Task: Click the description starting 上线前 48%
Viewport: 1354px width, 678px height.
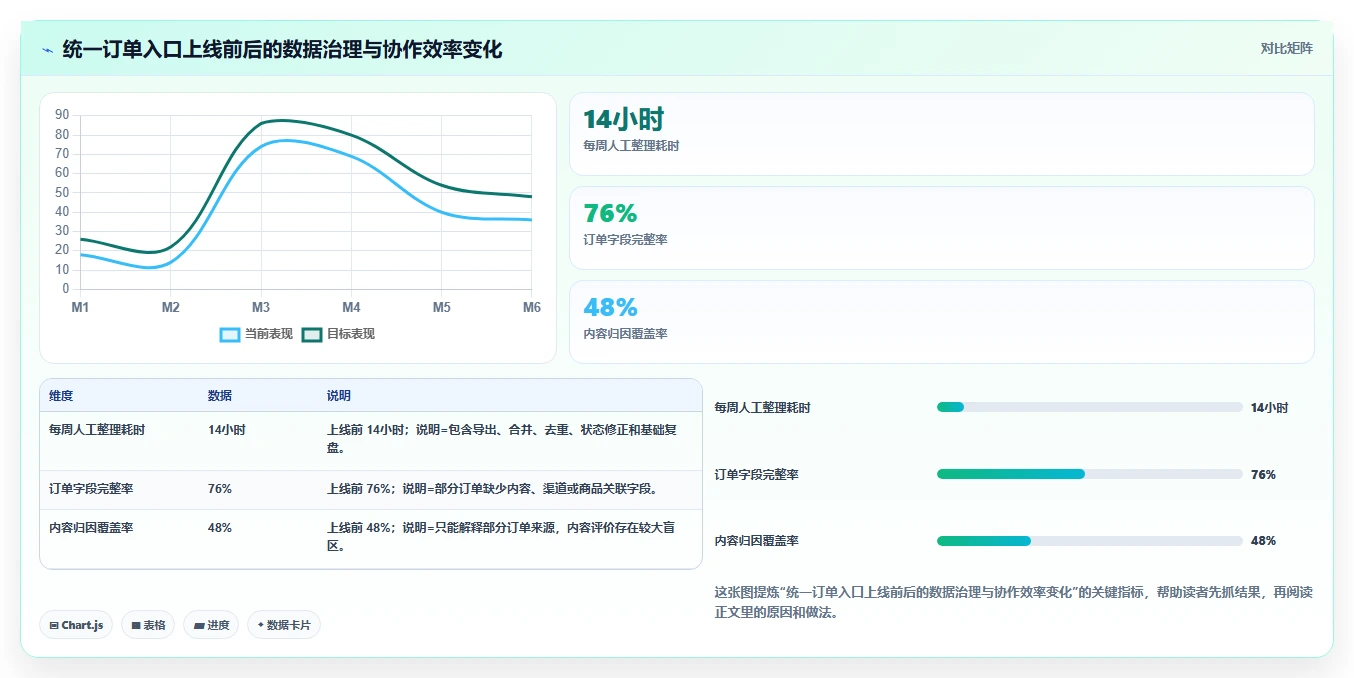Action: 502,537
